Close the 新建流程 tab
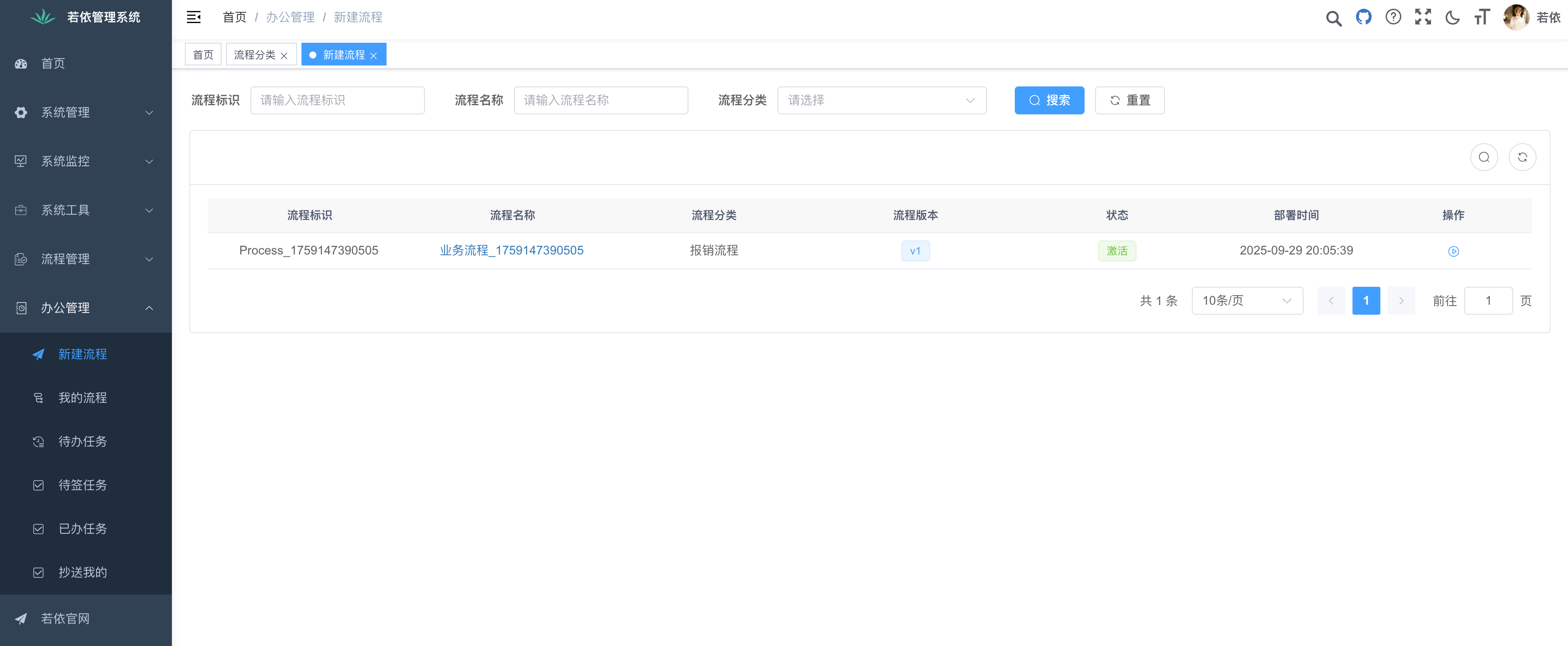Image resolution: width=1568 pixels, height=646 pixels. click(374, 55)
